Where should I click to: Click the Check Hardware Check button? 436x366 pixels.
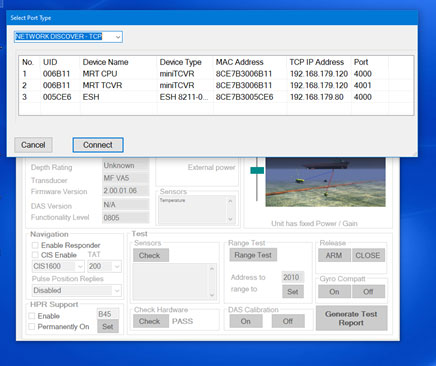pyautogui.click(x=151, y=321)
